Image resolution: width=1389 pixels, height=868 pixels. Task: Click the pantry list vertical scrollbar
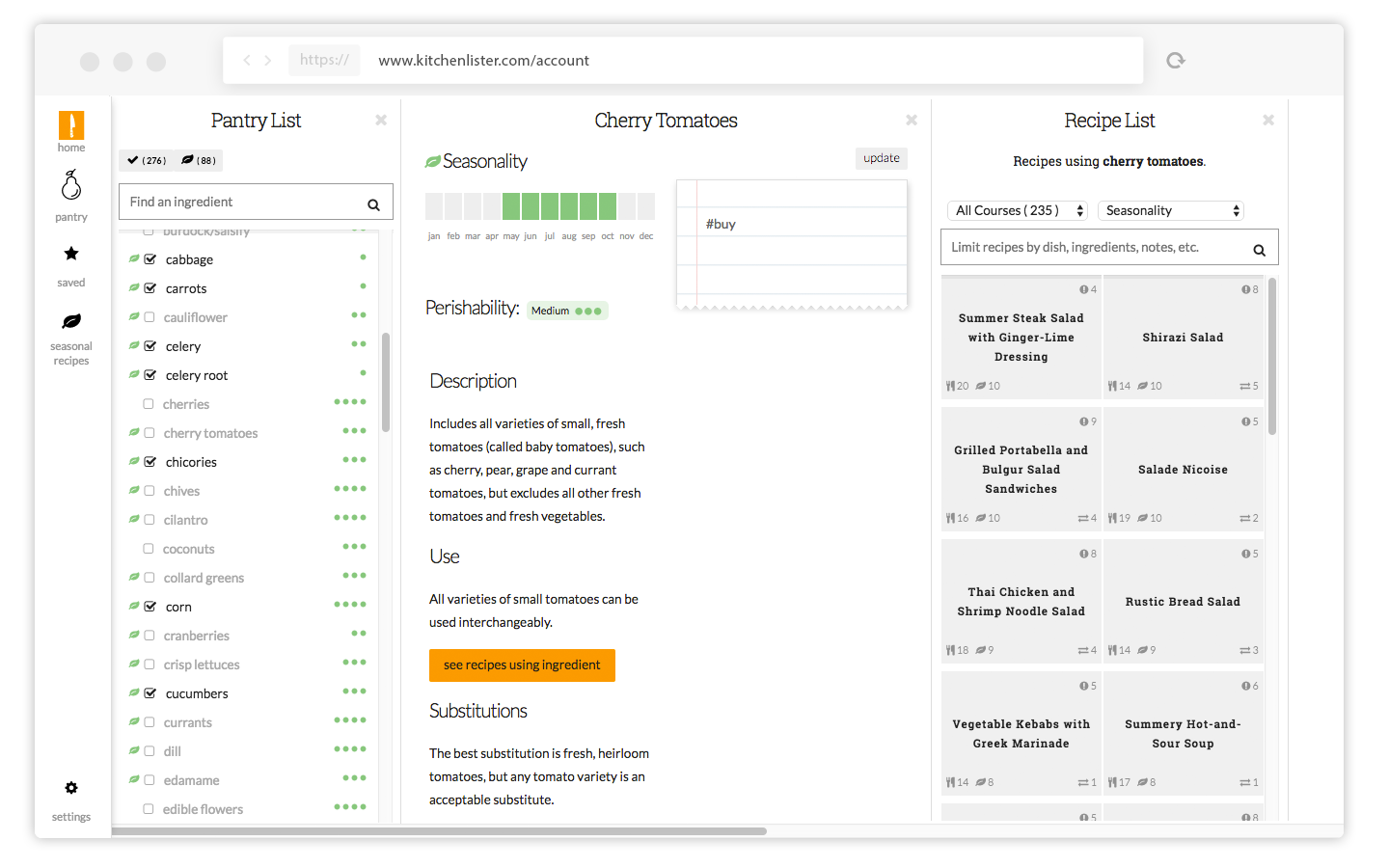(386, 383)
